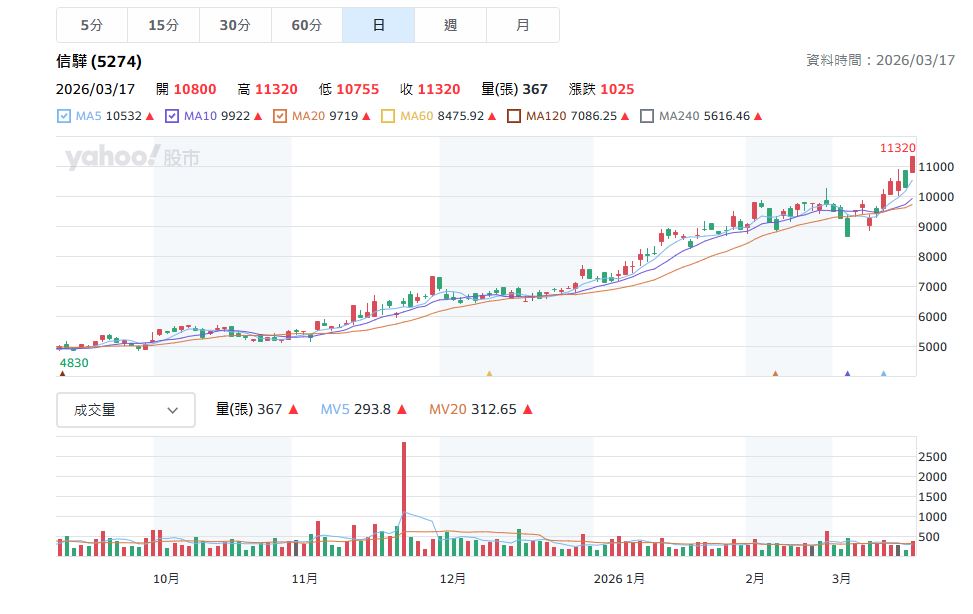Image resolution: width=973 pixels, height=614 pixels.
Task: Click the orange triangle marker near February
Action: [776, 372]
